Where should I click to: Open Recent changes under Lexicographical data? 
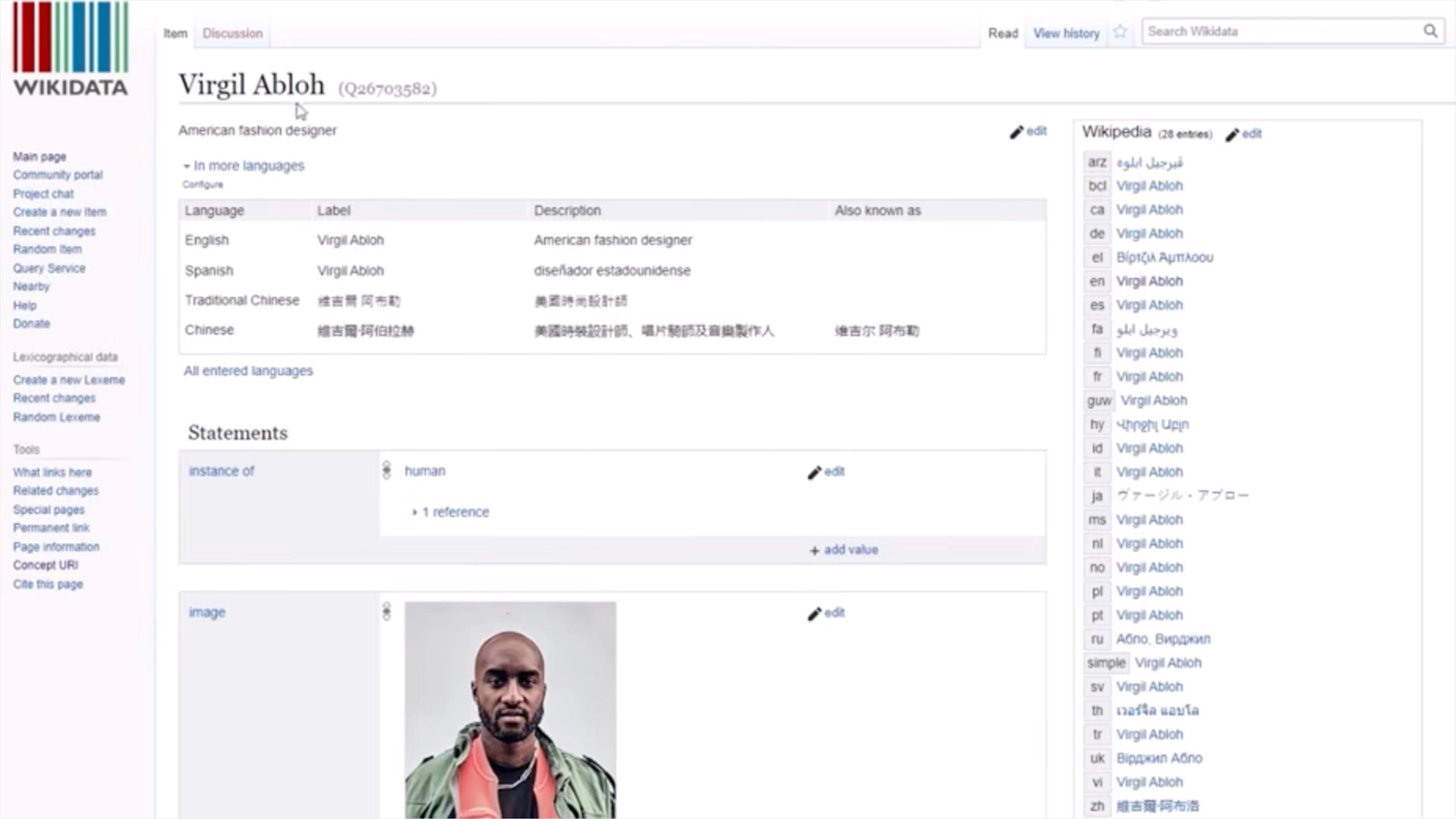point(54,398)
